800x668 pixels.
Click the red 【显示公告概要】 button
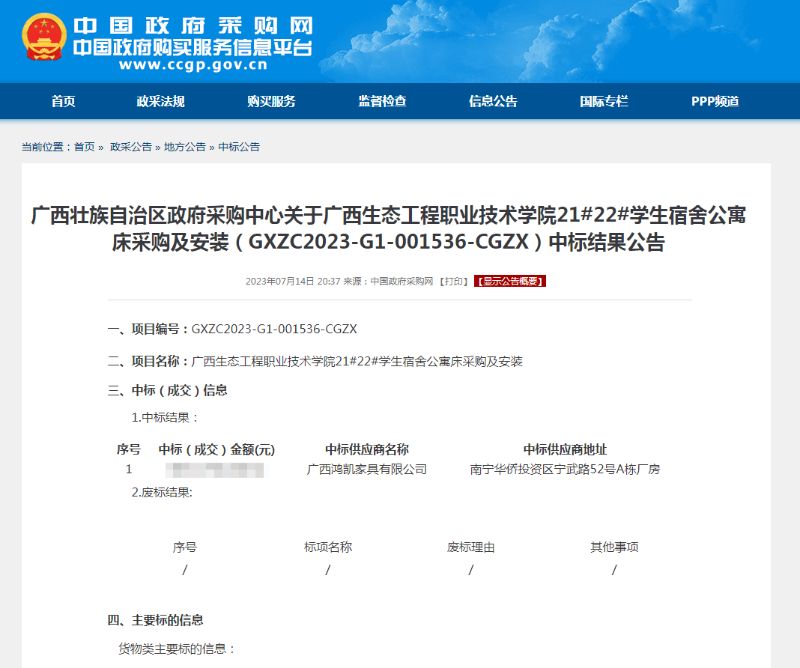tap(508, 282)
